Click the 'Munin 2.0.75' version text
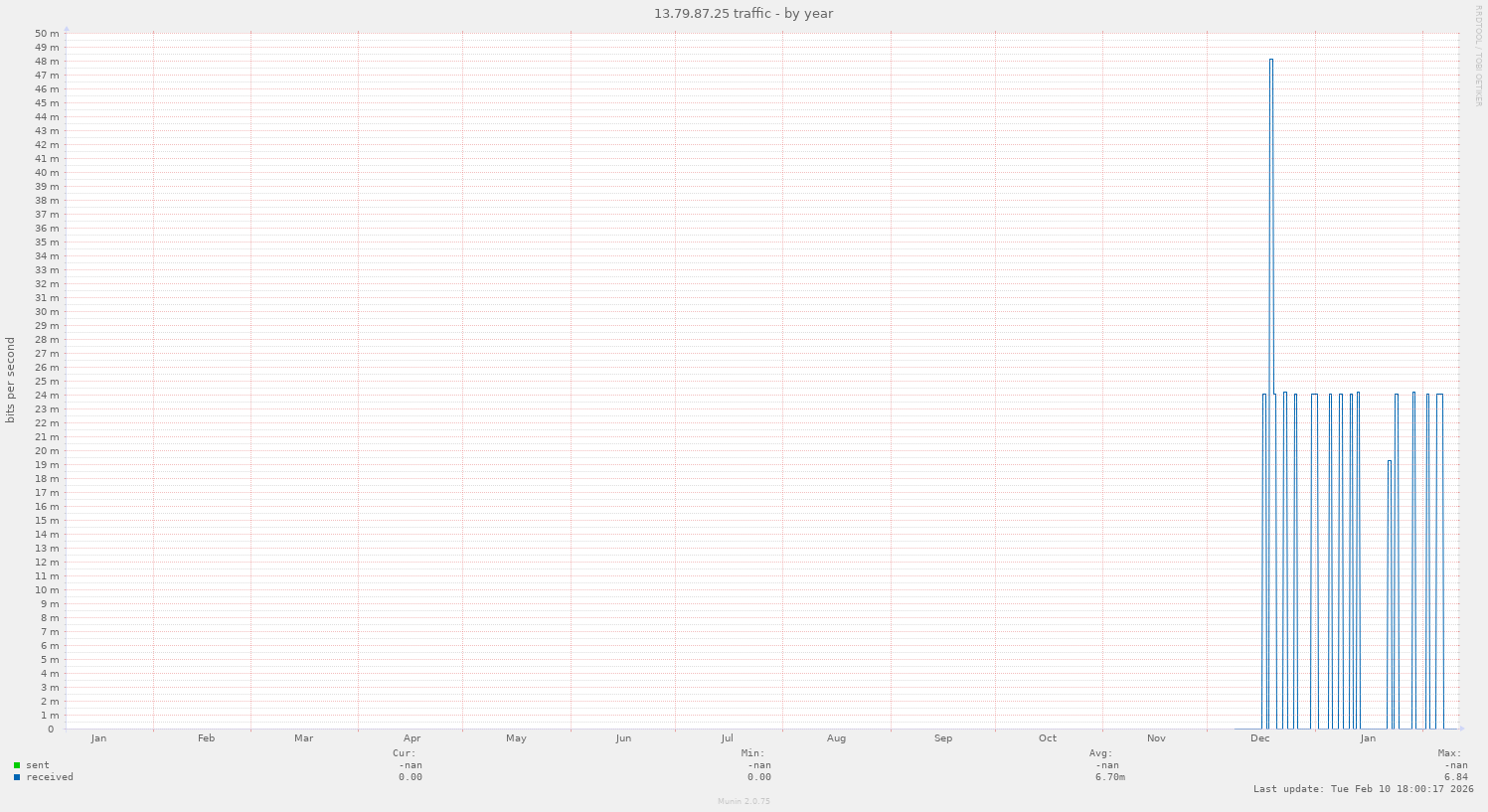Screen dimensions: 1488x812 coord(744,801)
